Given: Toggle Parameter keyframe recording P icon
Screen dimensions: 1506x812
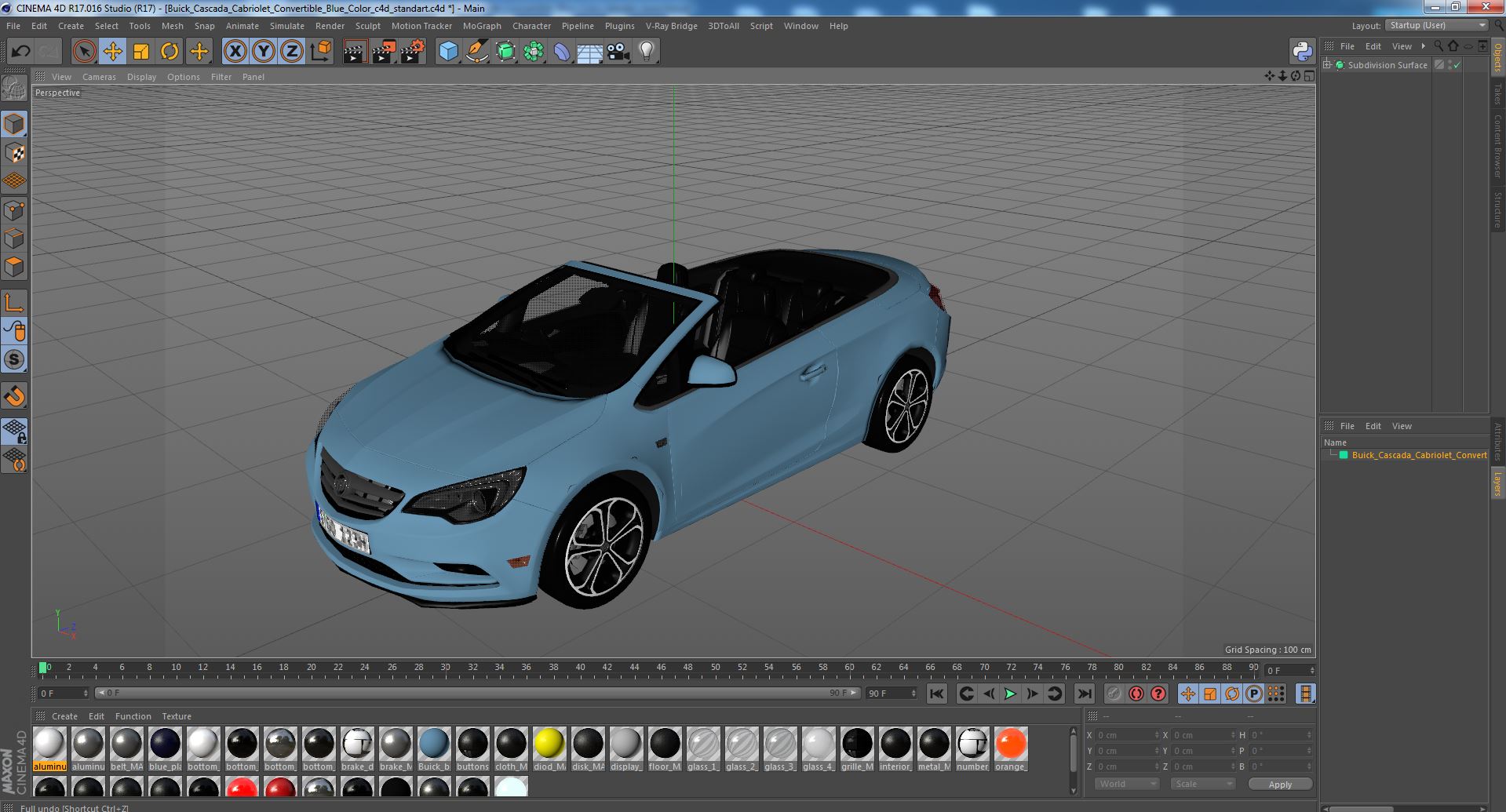Looking at the screenshot, I should [1254, 694].
